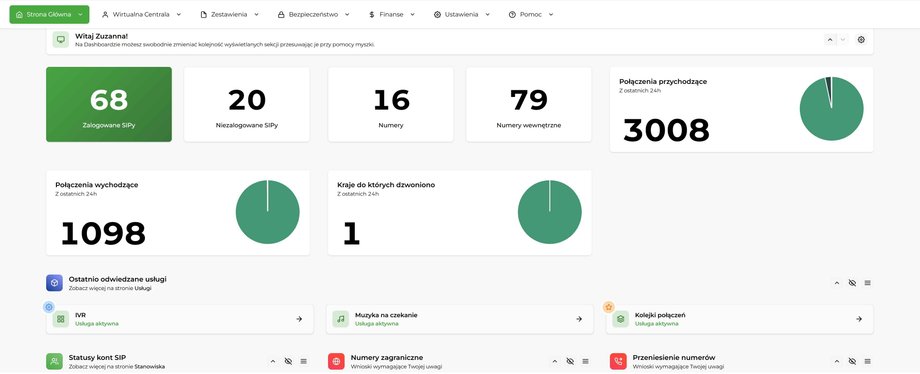
Task: Follow the Usługi link under recently visited
Action: 144,288
